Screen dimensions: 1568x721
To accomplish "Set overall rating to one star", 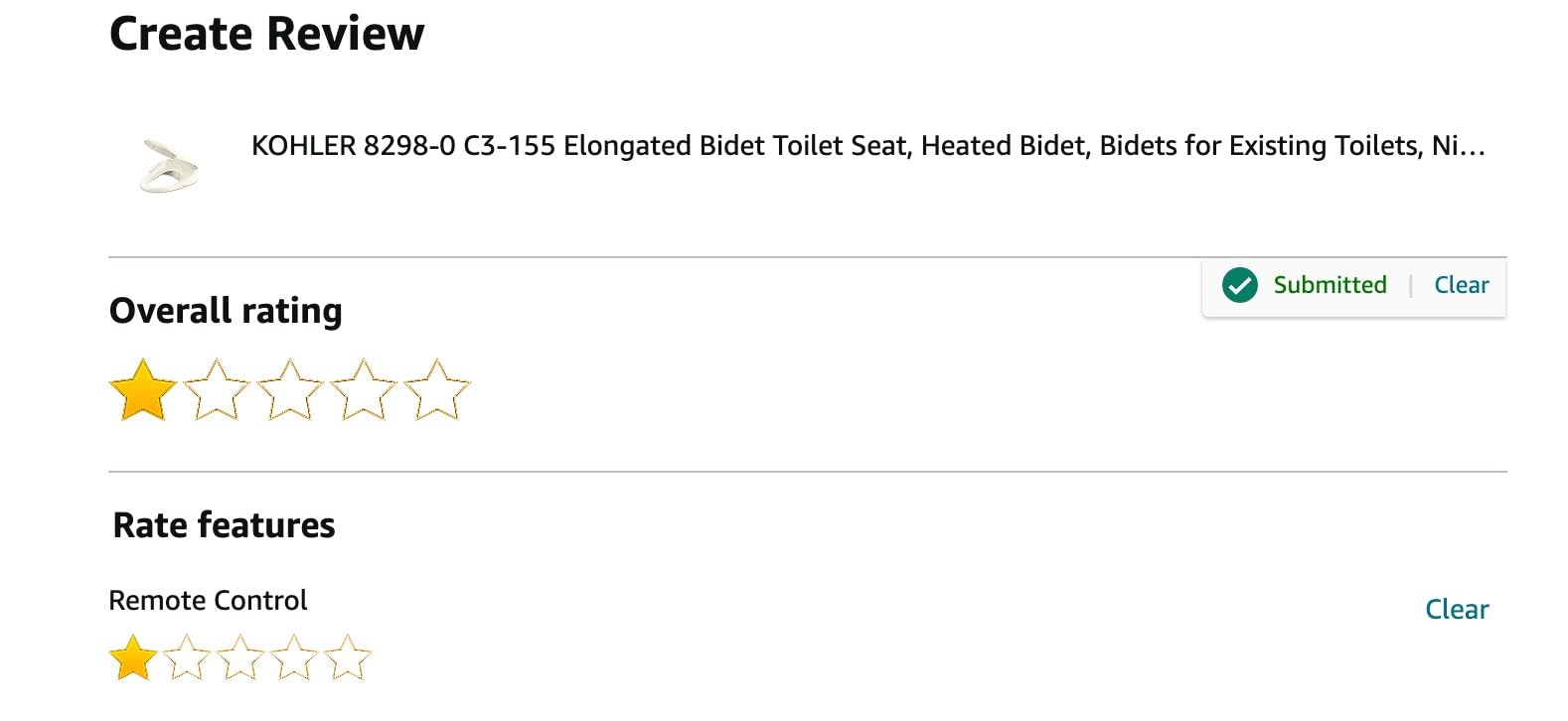I will pos(142,390).
